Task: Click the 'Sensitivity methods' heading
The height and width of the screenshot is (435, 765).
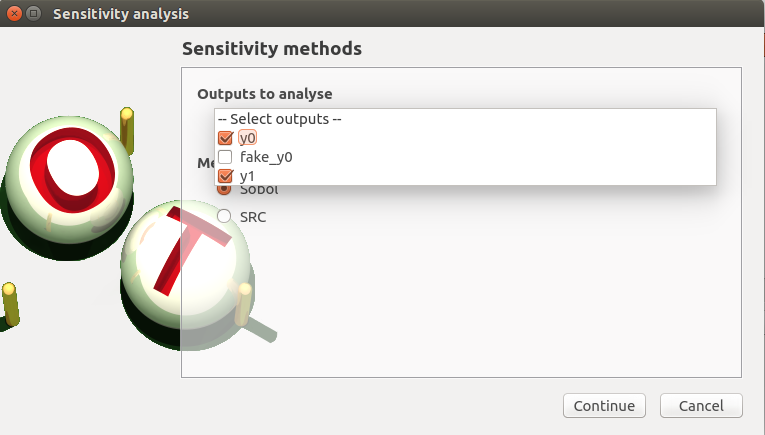Action: click(271, 48)
